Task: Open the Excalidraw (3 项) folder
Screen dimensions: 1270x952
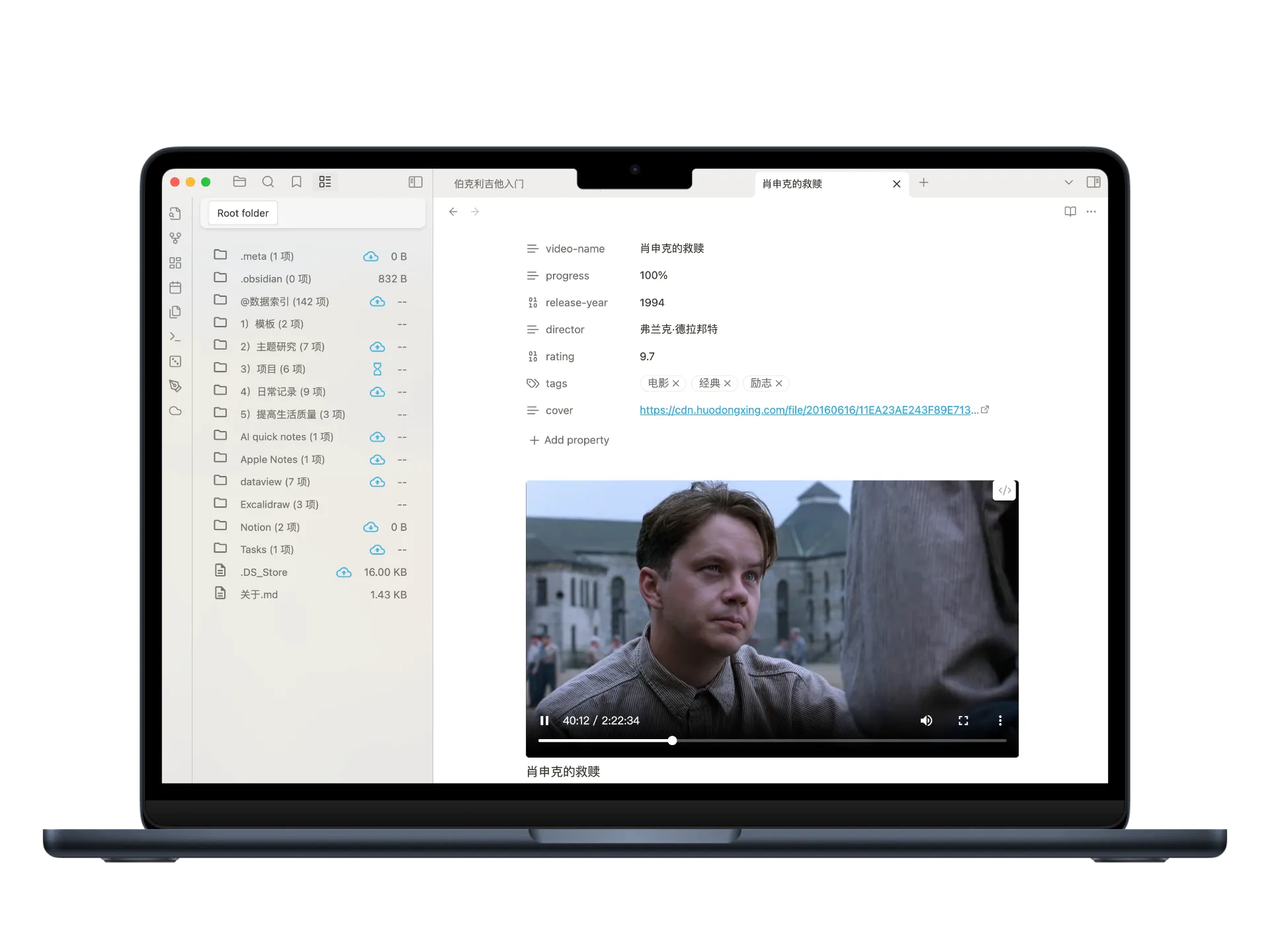Action: click(310, 504)
